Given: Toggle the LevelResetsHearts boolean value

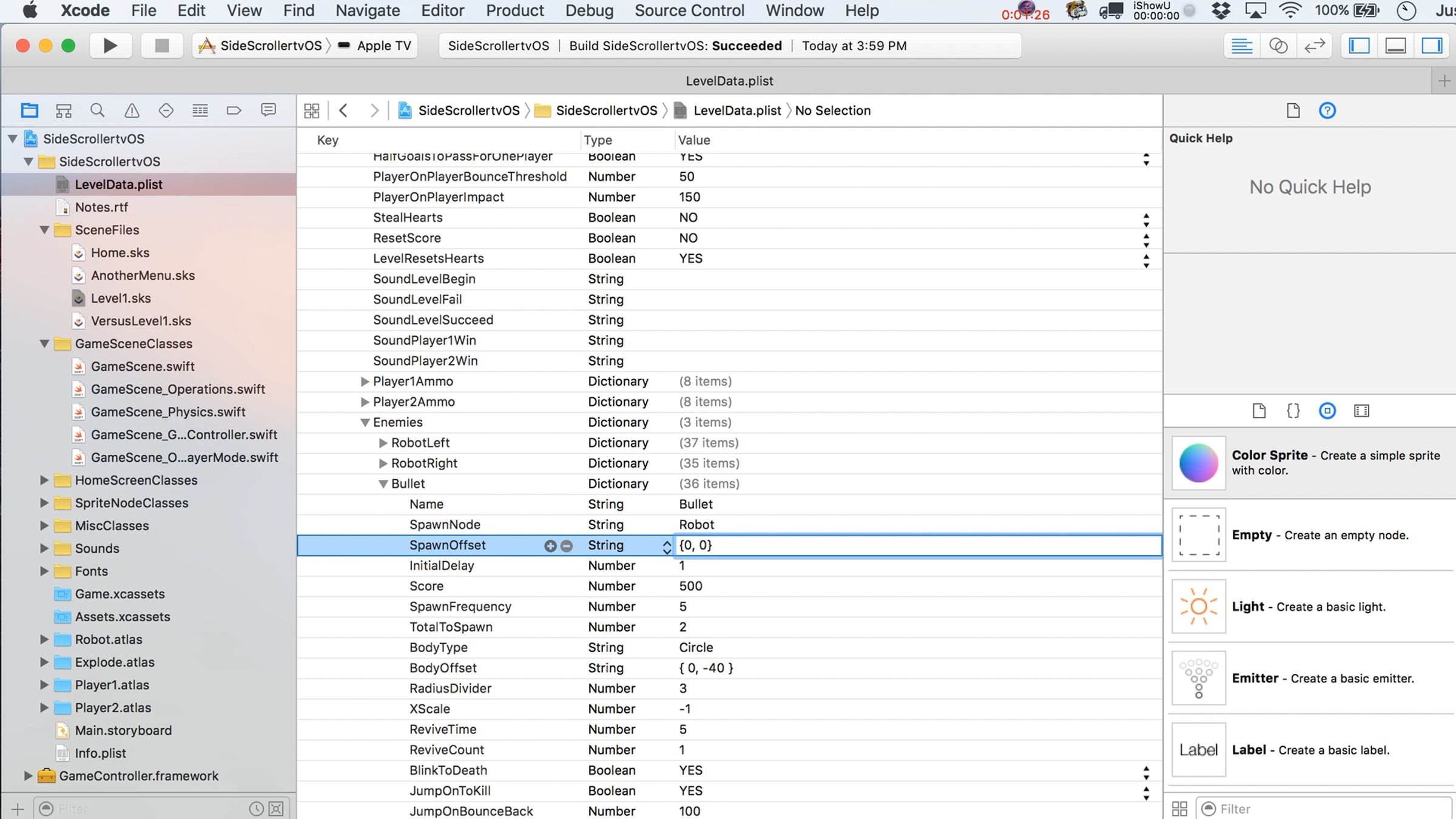Looking at the screenshot, I should 1146,260.
